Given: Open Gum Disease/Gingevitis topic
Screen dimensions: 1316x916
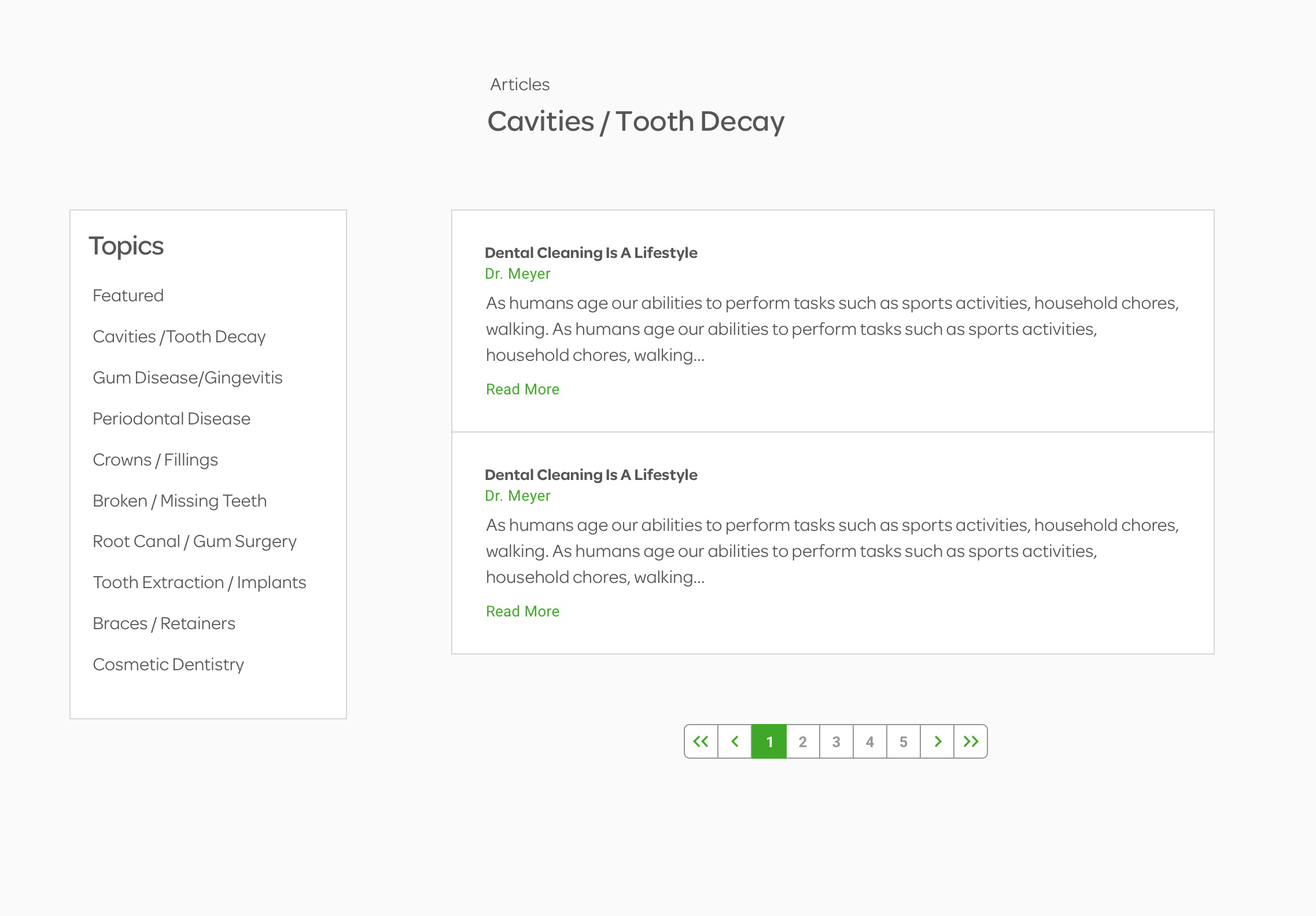Looking at the screenshot, I should click(x=187, y=378).
